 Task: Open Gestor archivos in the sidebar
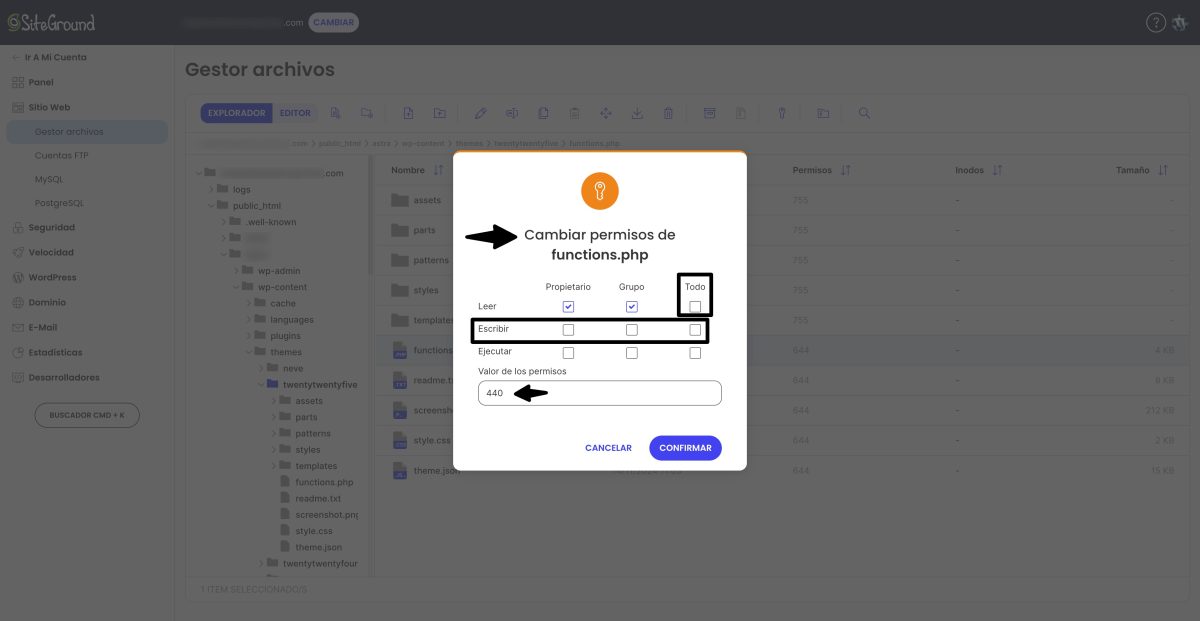click(x=87, y=131)
